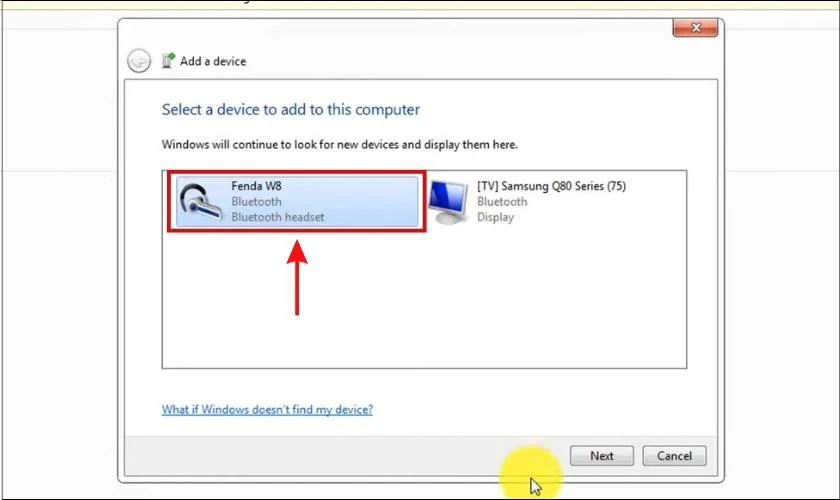
Task: Select '[TV] Samsung Q80 Series (75)' device
Action: [x=551, y=186]
